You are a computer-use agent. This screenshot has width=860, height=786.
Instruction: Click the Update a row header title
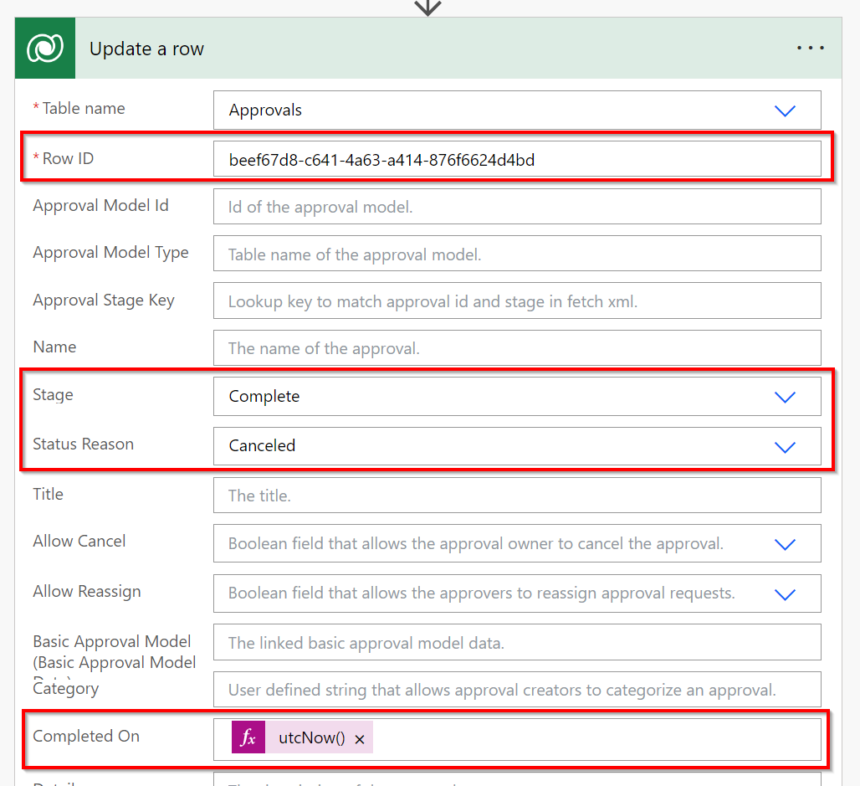(146, 47)
